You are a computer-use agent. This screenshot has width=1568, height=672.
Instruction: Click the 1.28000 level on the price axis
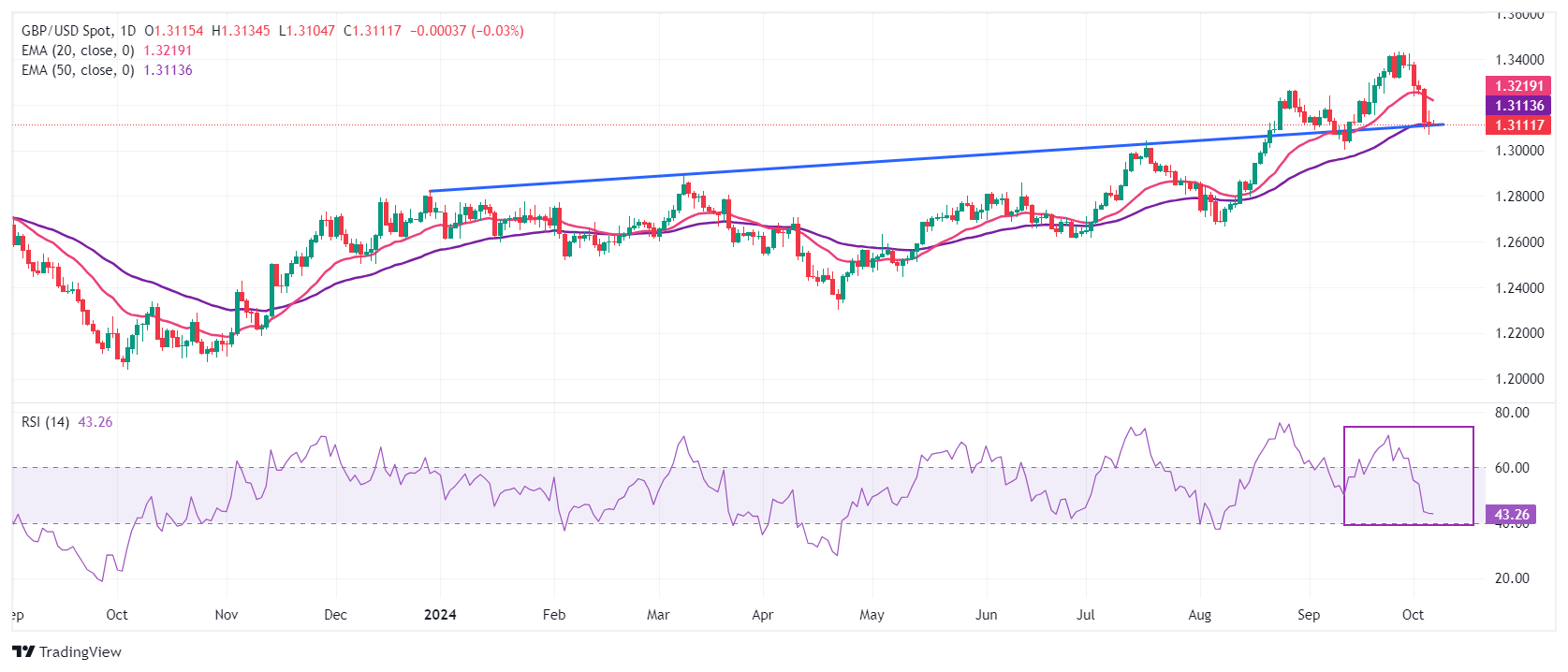click(x=1519, y=197)
